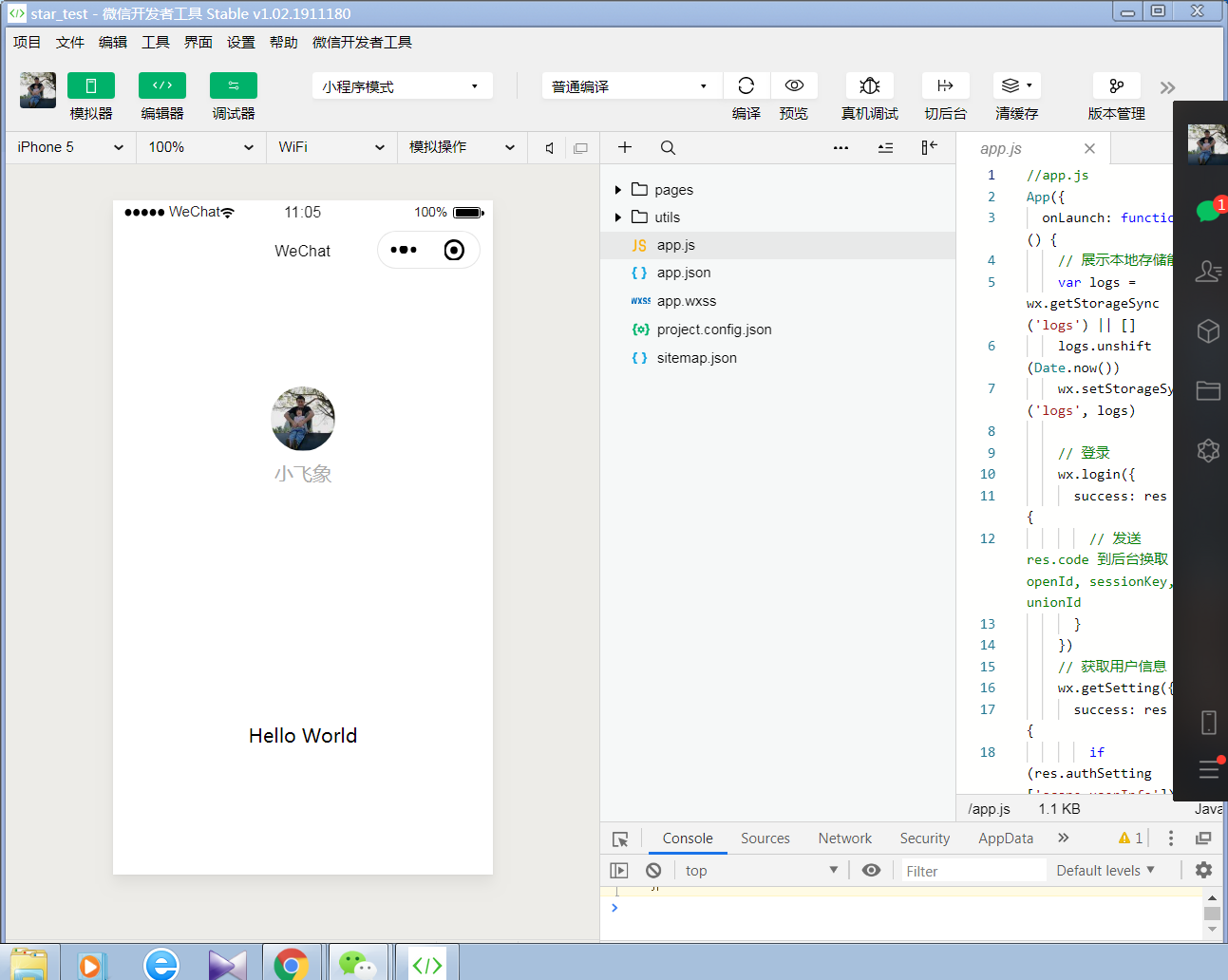Open the 100% zoom dropdown

(201, 147)
